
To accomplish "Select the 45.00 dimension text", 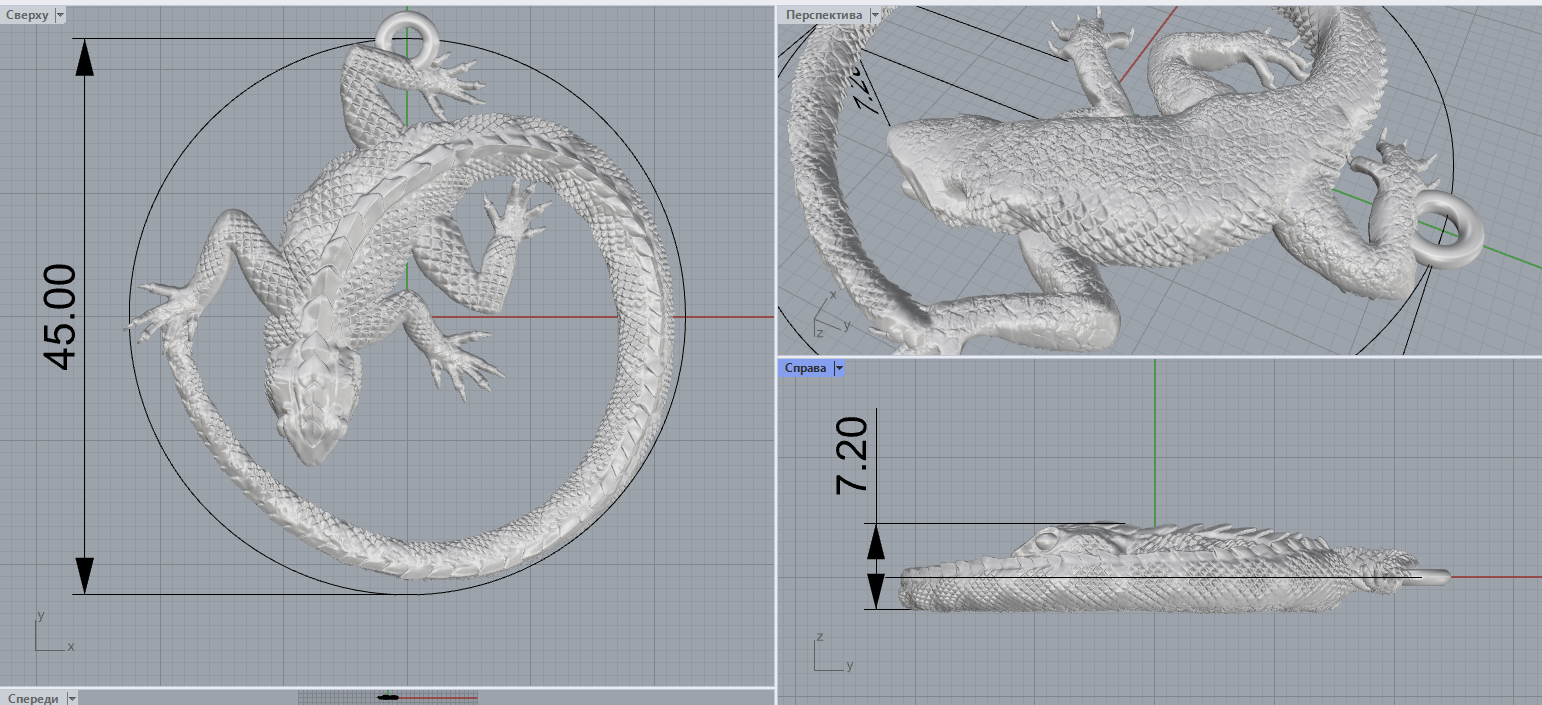I will click(60, 317).
